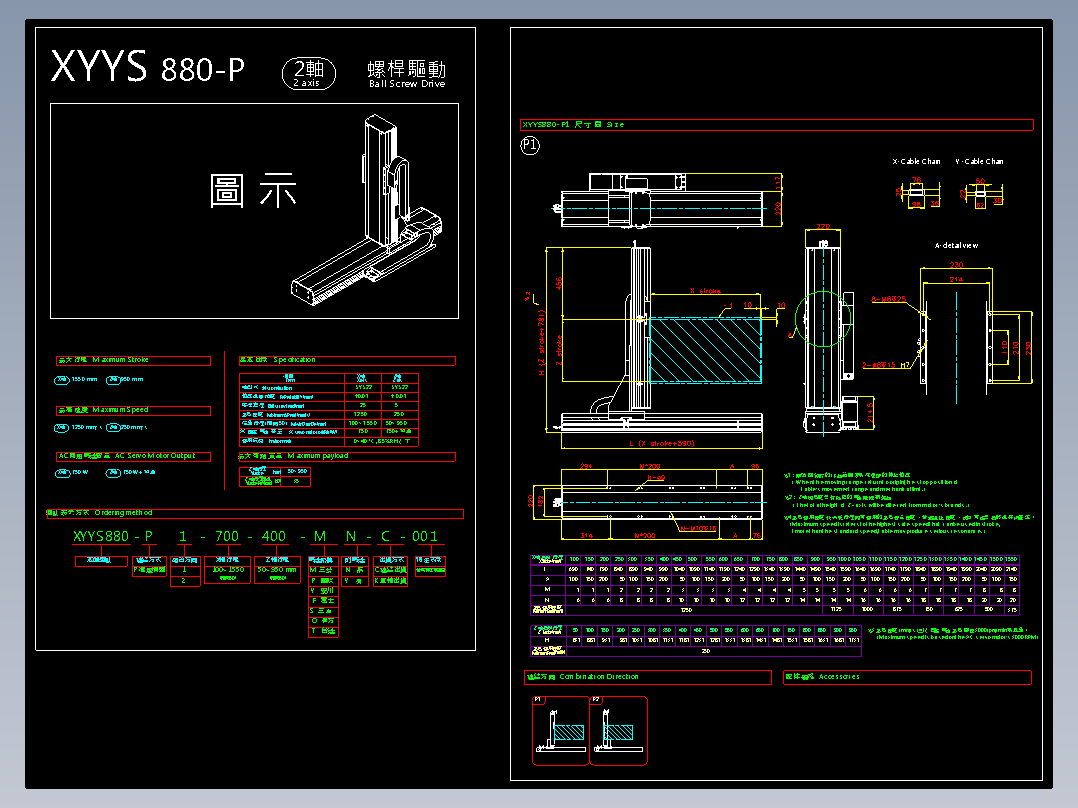Click the 'C' letter in order code

[x=385, y=536]
